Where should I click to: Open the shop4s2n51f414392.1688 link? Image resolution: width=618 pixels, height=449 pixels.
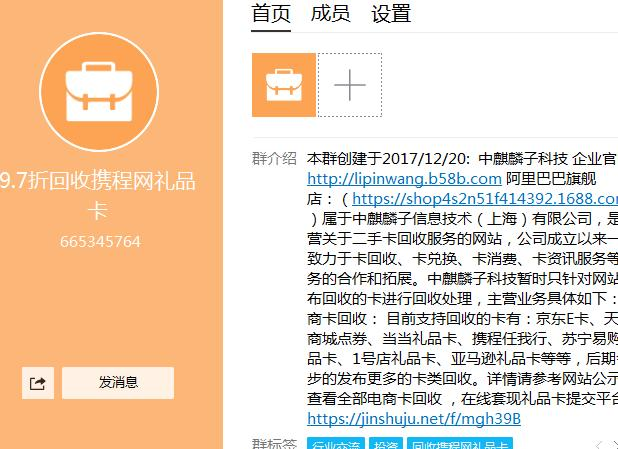coord(485,199)
